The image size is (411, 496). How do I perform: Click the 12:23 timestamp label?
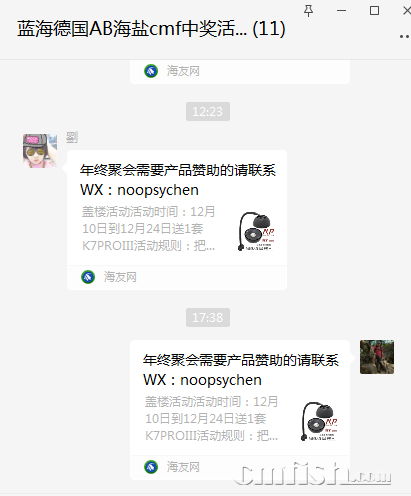(x=208, y=111)
